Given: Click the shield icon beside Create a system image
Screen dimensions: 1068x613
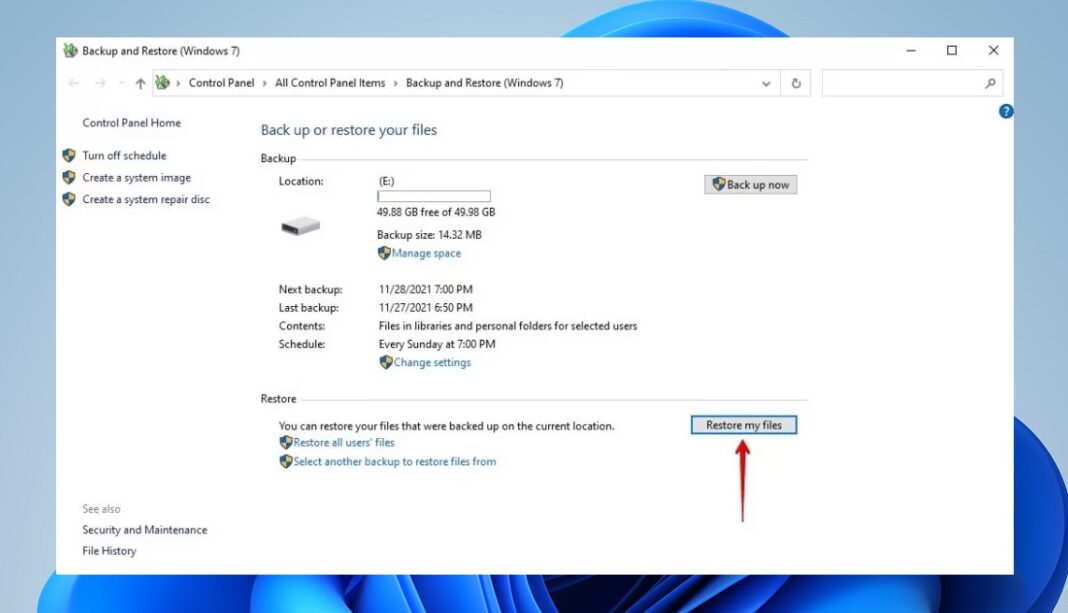Looking at the screenshot, I should pyautogui.click(x=68, y=177).
